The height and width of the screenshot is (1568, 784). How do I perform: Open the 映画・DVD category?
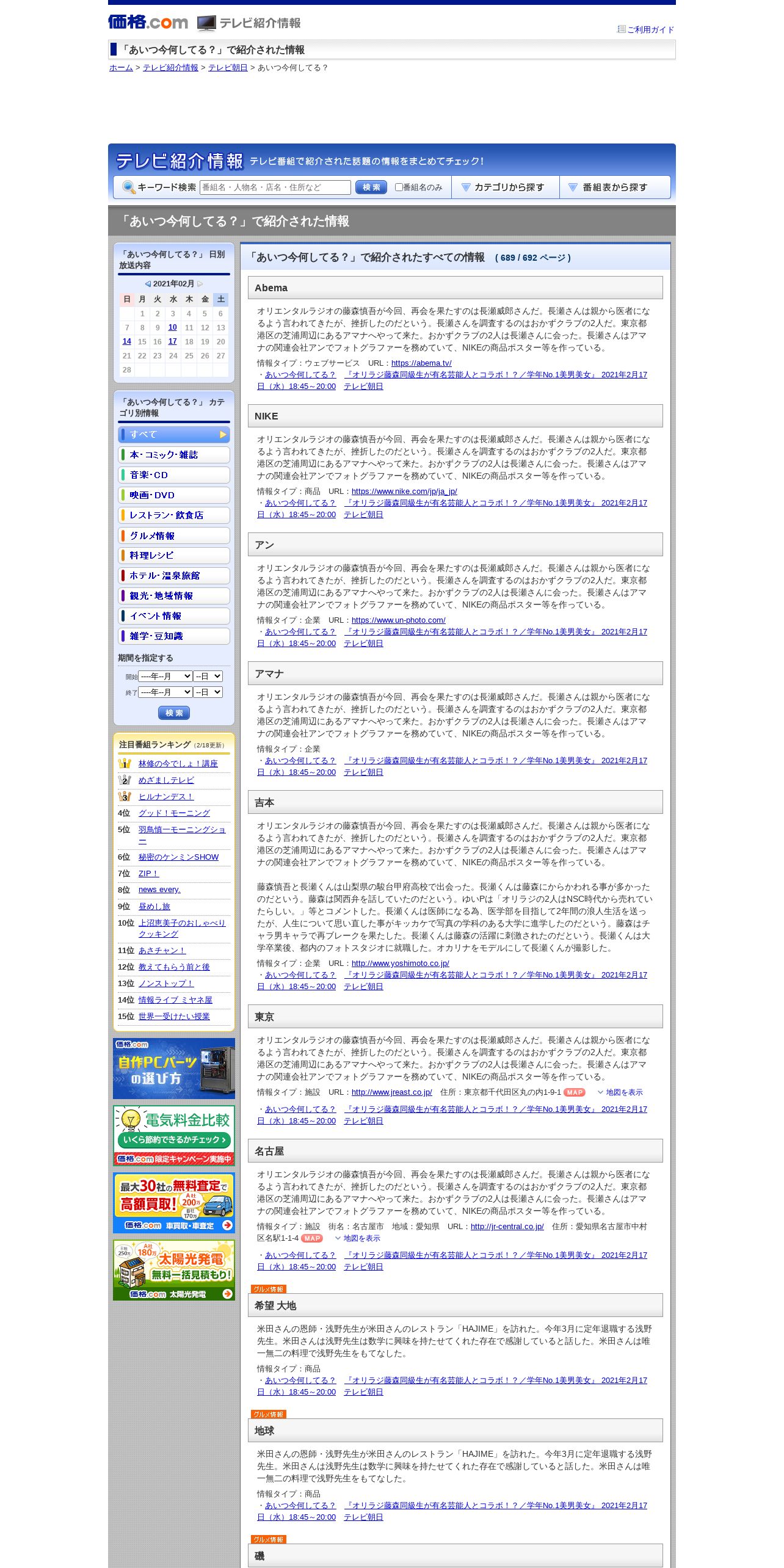point(174,495)
